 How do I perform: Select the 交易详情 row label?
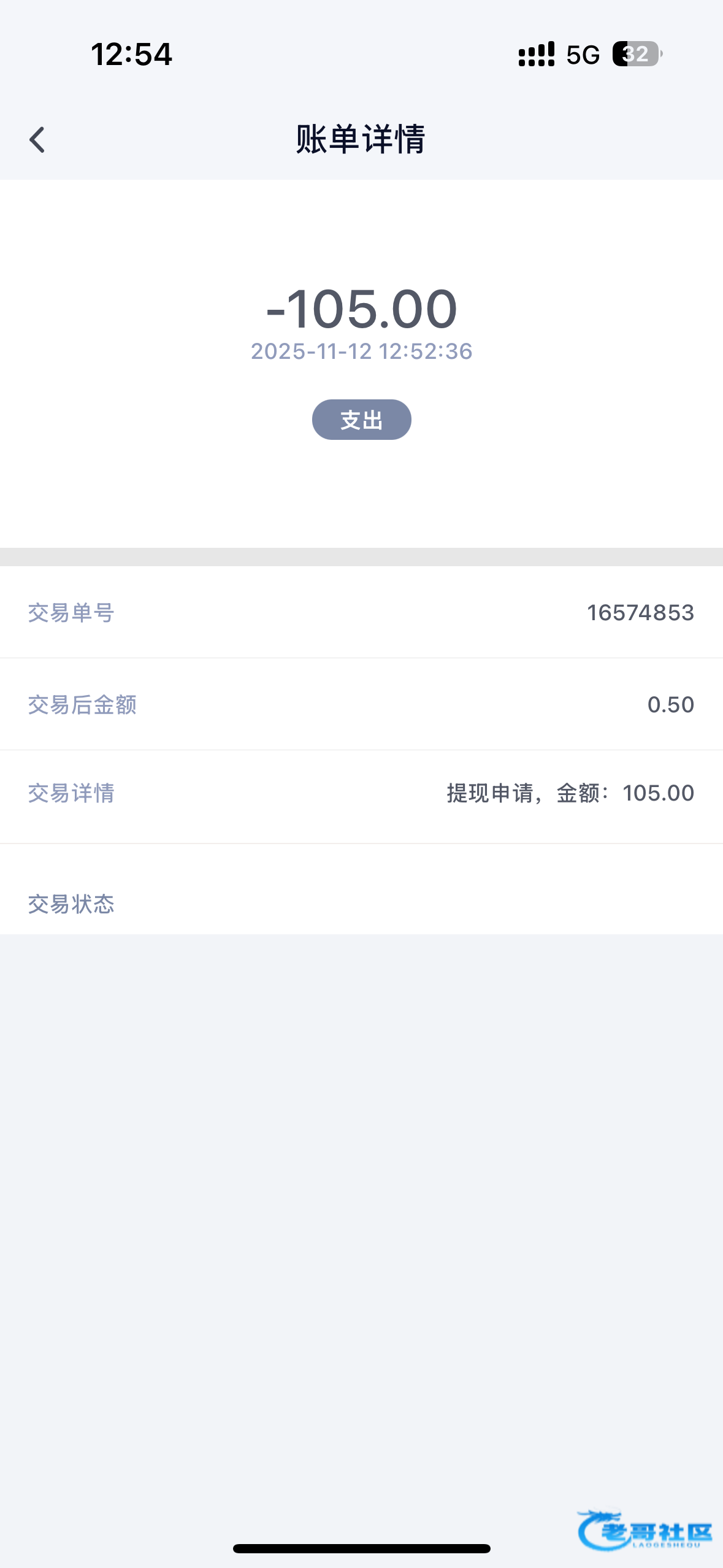click(x=71, y=793)
